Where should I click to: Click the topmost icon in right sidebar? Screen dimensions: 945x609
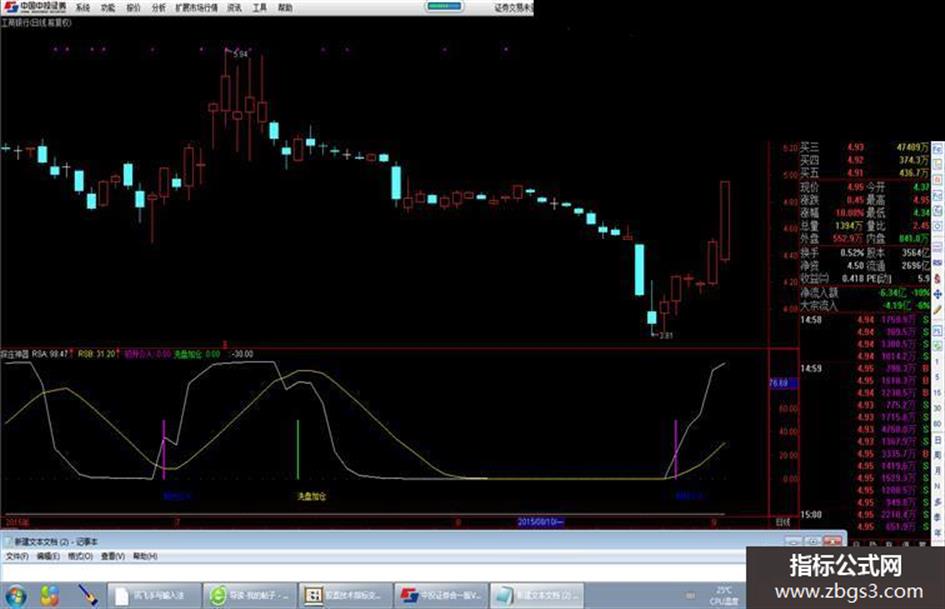click(x=938, y=148)
